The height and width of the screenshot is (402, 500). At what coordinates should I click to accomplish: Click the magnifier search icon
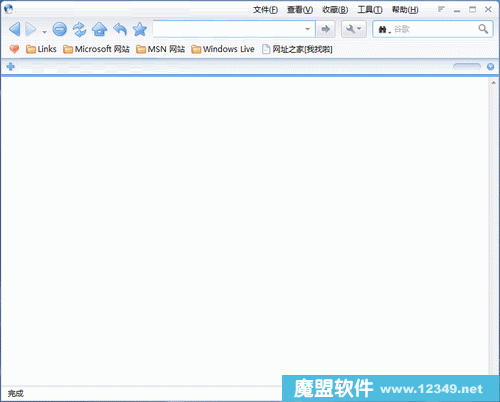483,29
